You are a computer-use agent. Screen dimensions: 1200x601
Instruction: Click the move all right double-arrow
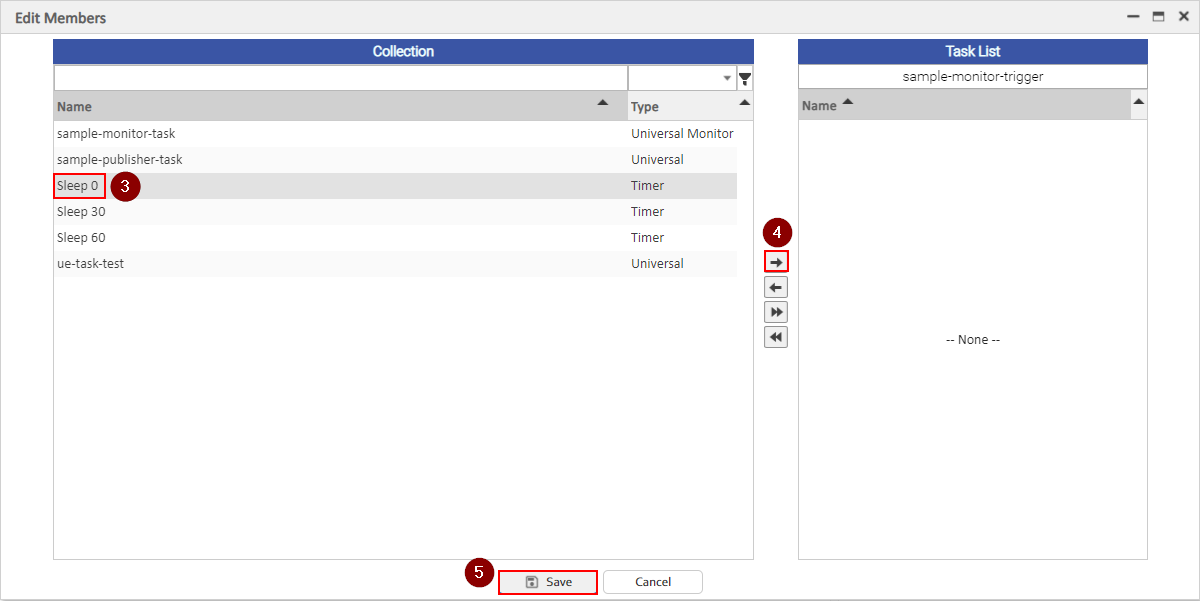[776, 312]
